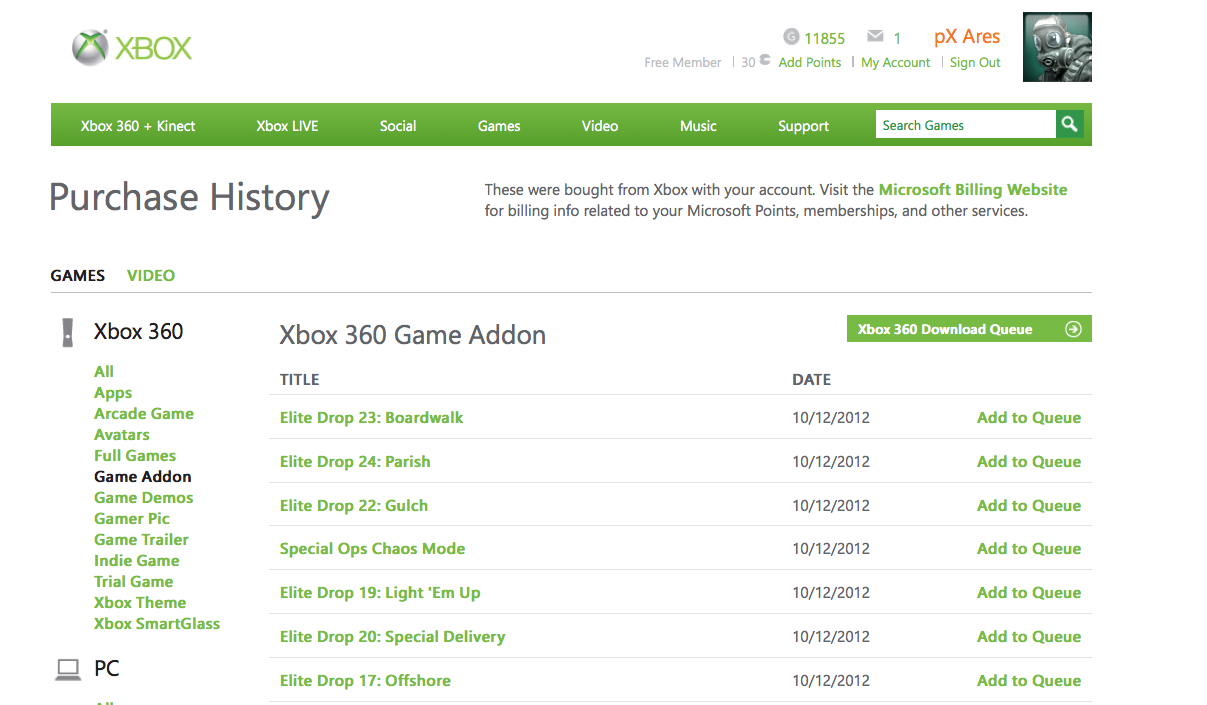Click the pX Ares gamertag
1207x705 pixels.
click(967, 37)
